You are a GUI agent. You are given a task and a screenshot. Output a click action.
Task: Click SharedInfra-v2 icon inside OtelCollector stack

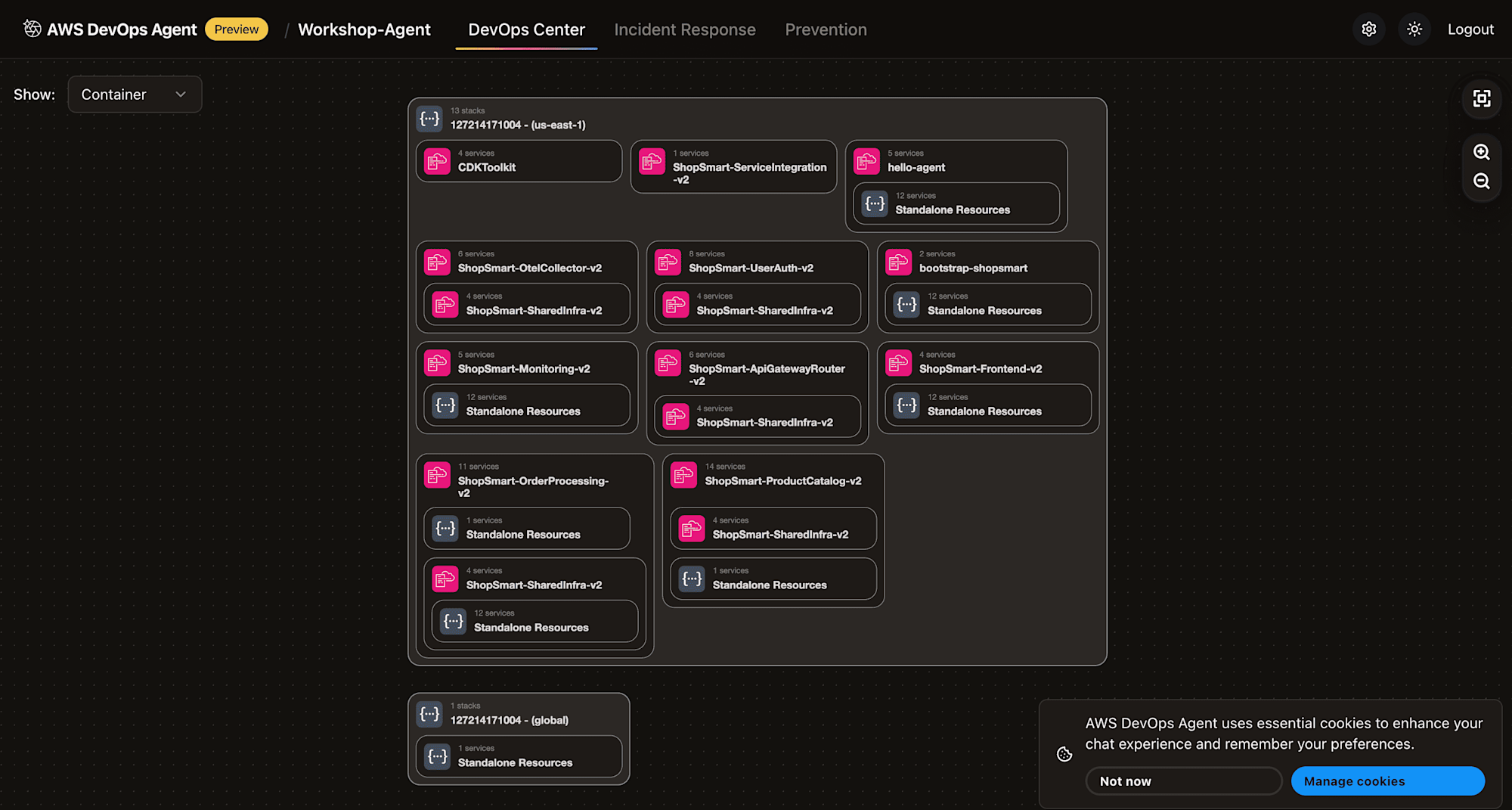pos(445,304)
